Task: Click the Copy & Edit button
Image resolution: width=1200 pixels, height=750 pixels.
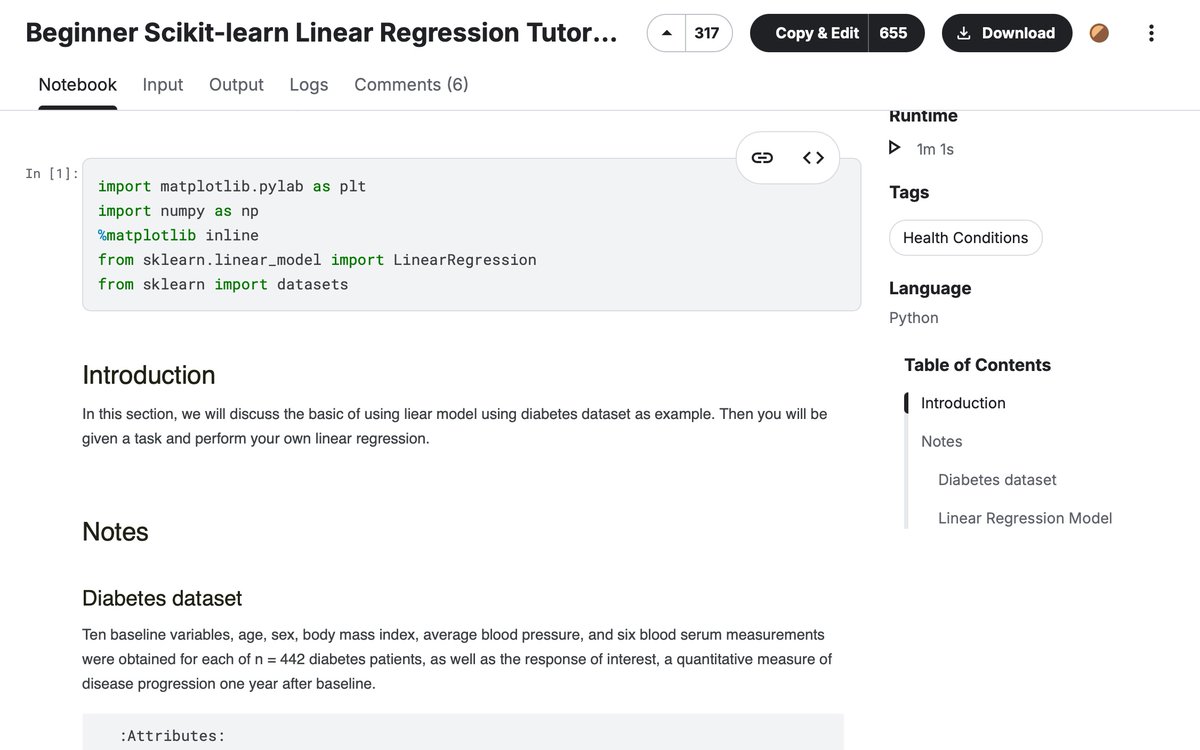Action: click(x=809, y=33)
